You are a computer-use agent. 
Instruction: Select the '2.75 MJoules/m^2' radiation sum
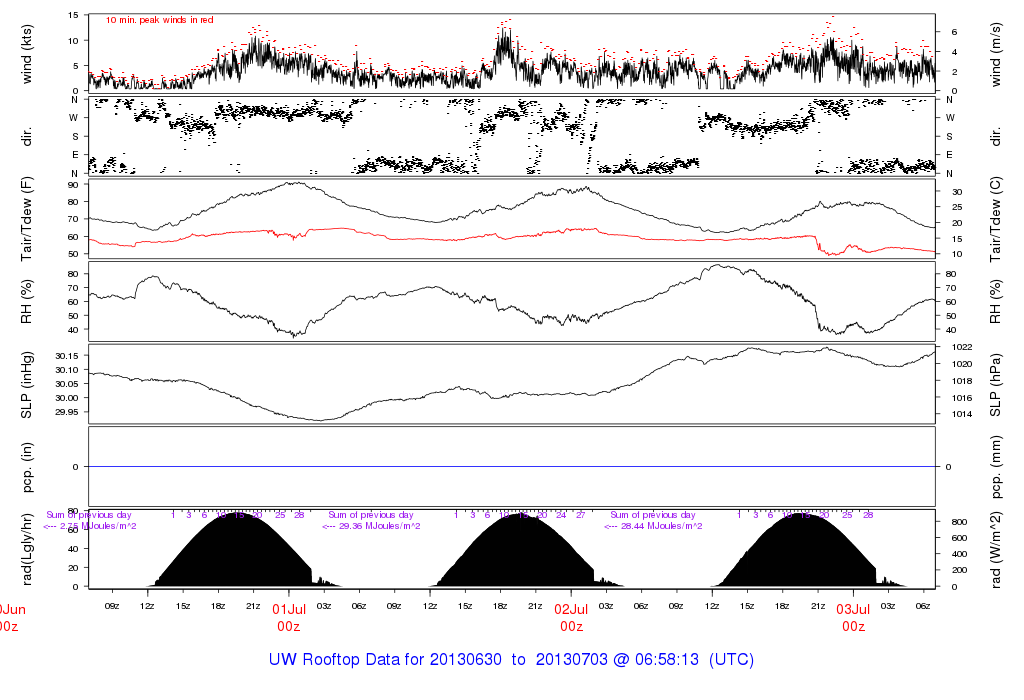[98, 526]
